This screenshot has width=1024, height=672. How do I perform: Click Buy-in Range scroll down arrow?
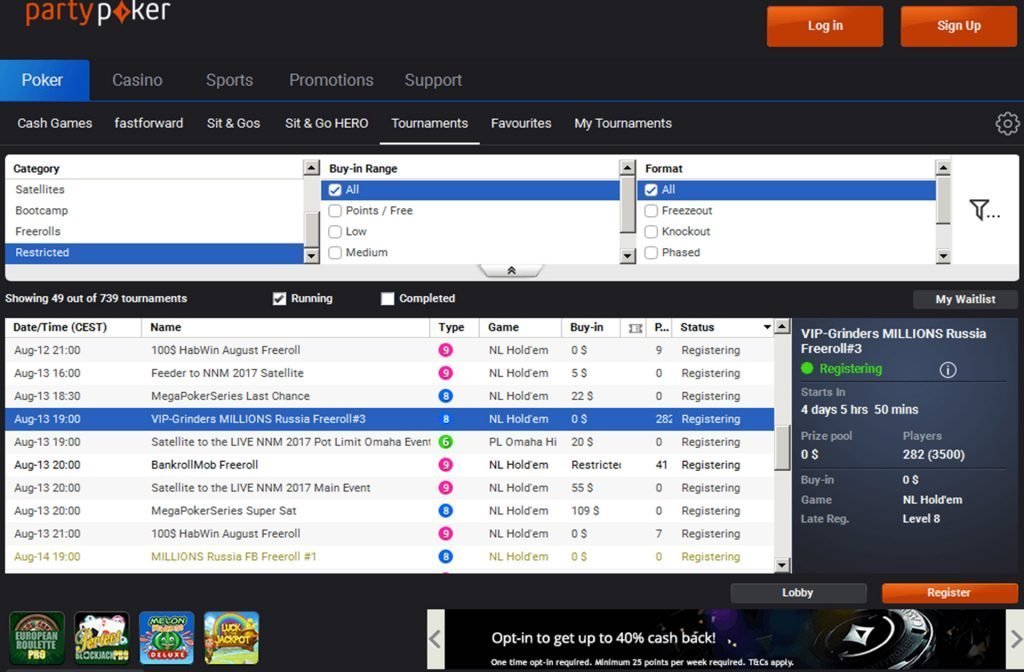click(x=628, y=255)
